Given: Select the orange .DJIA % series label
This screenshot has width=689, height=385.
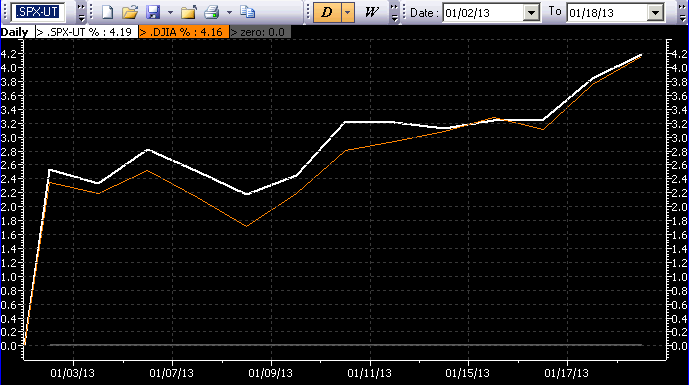Looking at the screenshot, I should [184, 32].
